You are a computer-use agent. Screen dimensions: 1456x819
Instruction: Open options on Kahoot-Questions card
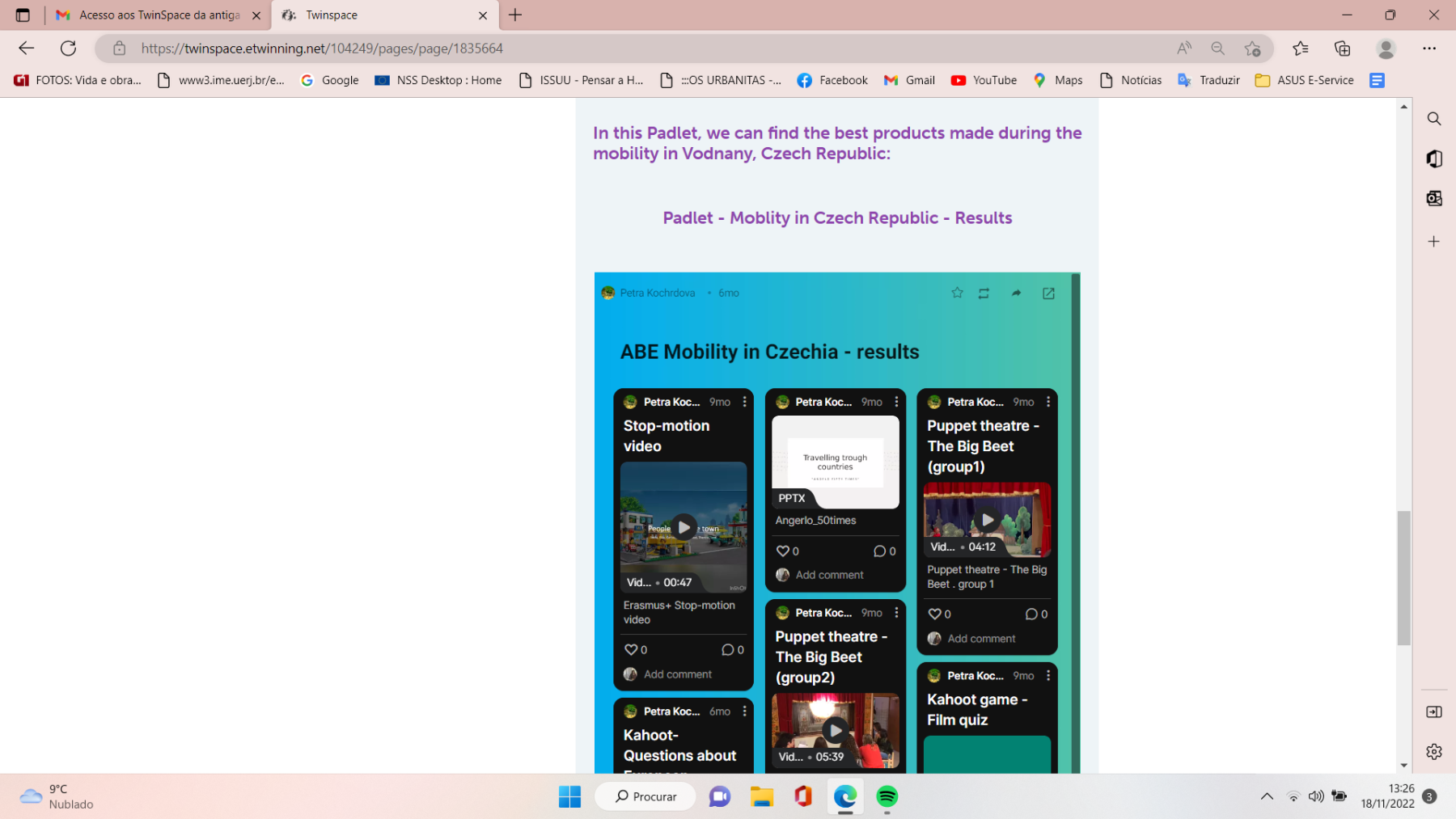point(744,711)
